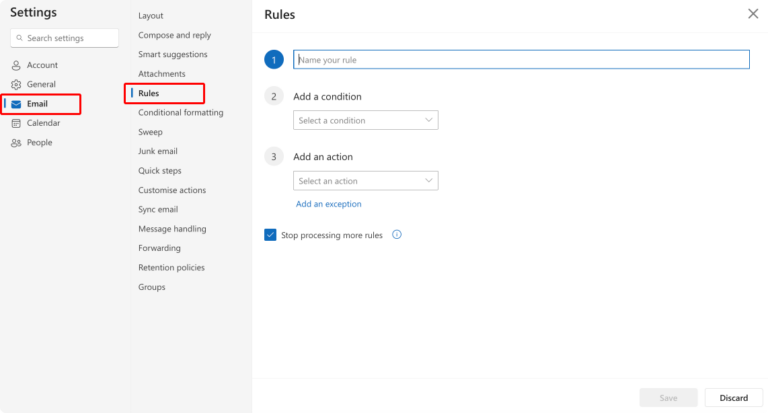Go to Junk email settings
768x413 pixels.
click(158, 151)
